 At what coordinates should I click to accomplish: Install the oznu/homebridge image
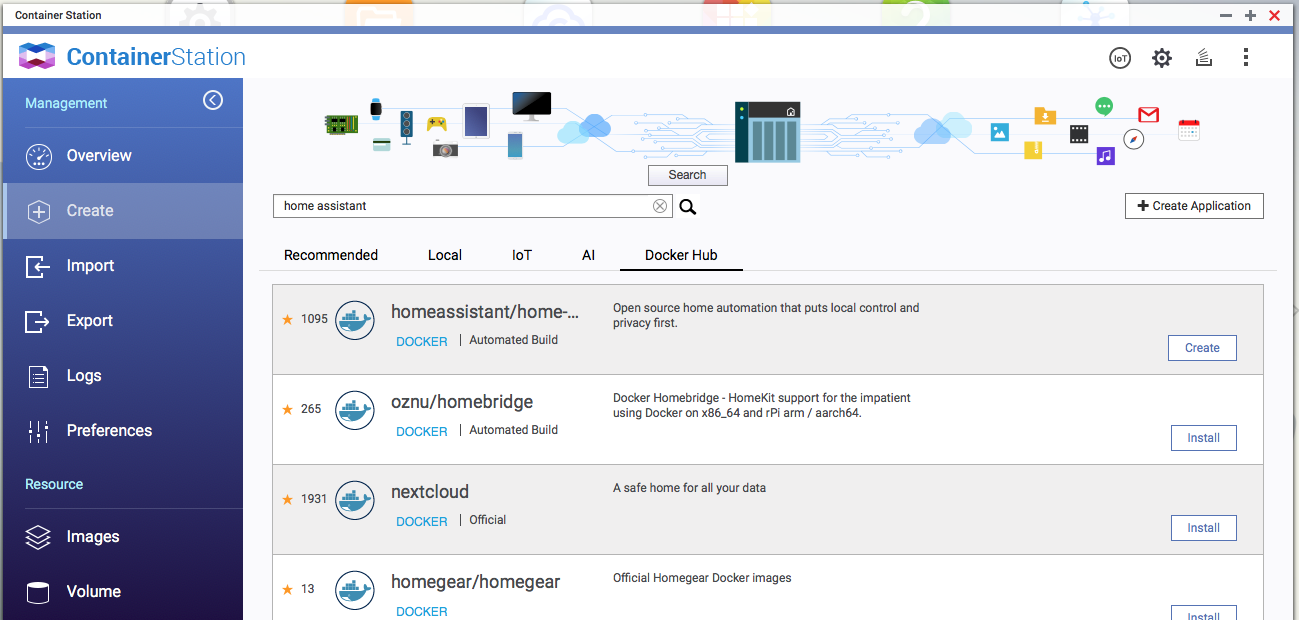point(1203,438)
